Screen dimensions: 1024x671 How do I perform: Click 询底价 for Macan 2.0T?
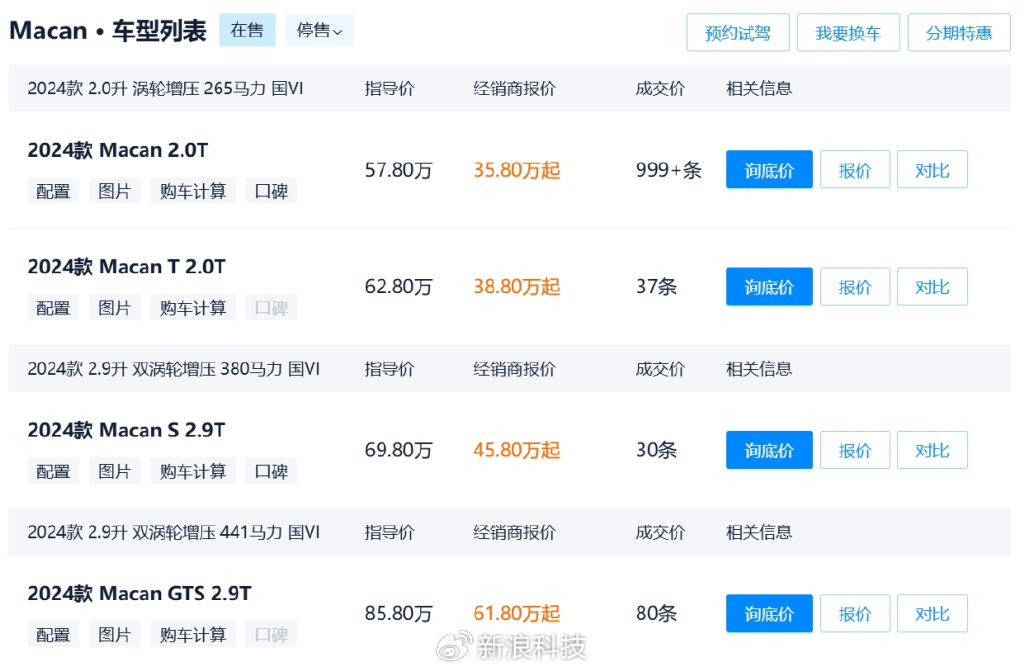[769, 170]
